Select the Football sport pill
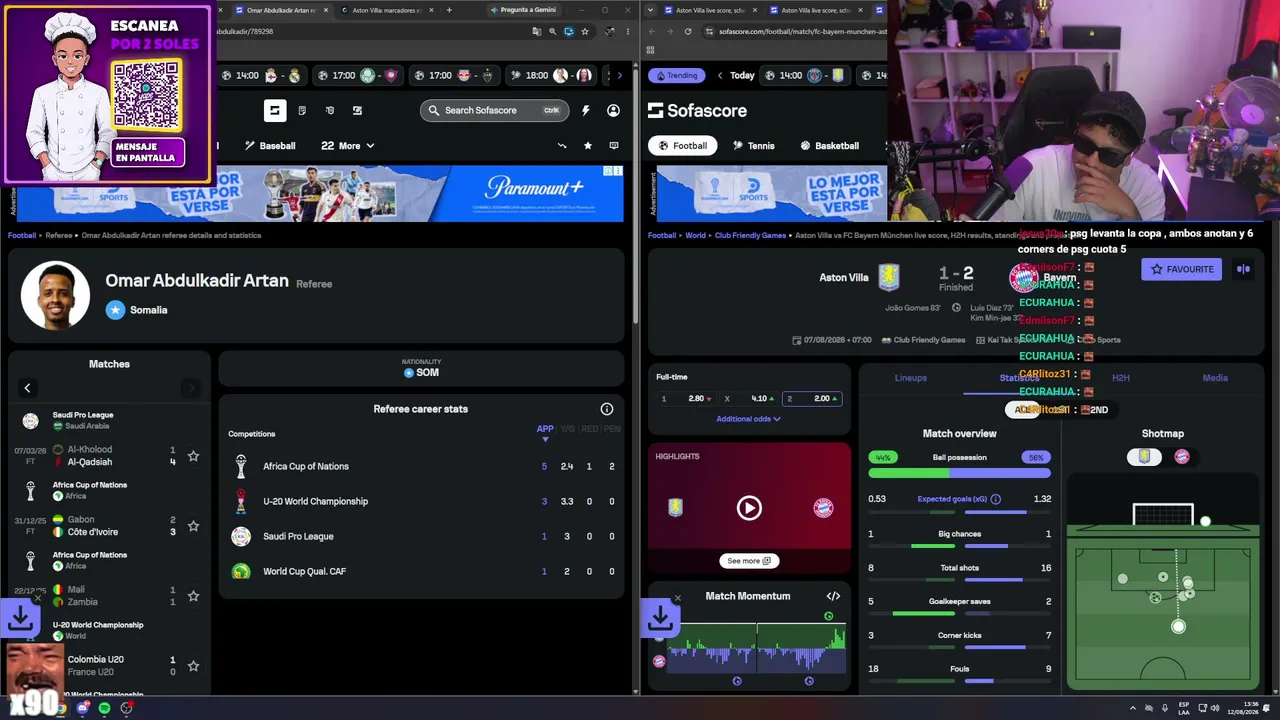Screen dimensions: 1280x720 [x=681, y=146]
